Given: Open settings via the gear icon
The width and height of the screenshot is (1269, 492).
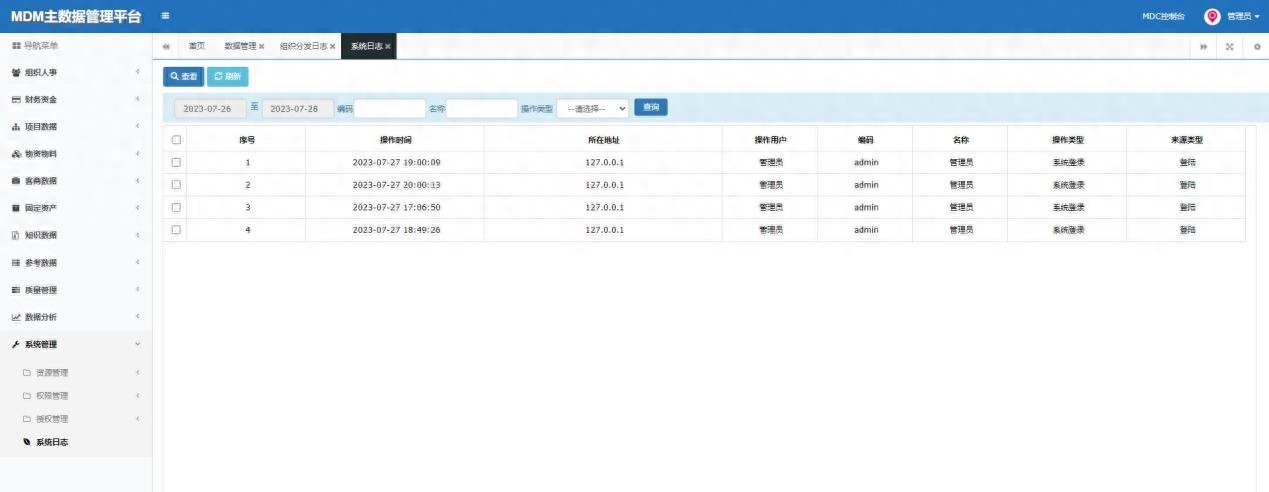Looking at the screenshot, I should coord(1256,46).
